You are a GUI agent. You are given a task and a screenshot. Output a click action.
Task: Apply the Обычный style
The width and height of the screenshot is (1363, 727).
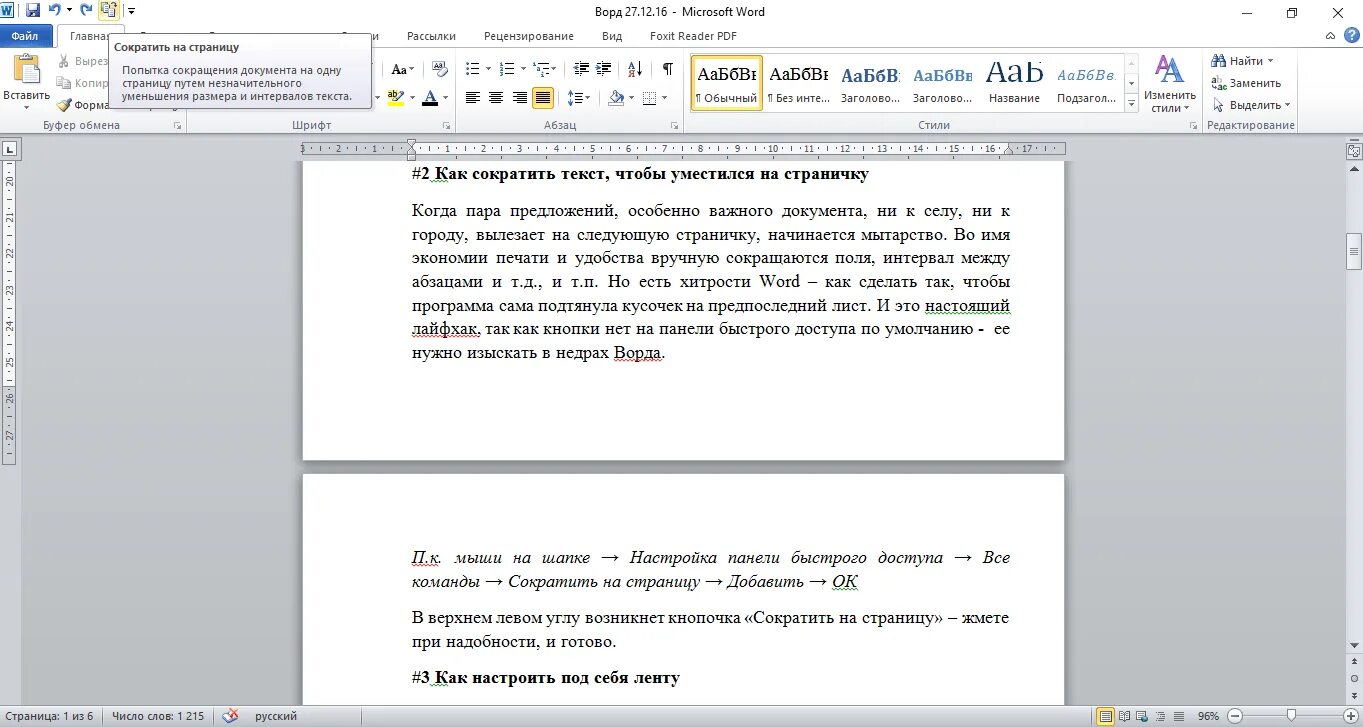point(727,83)
